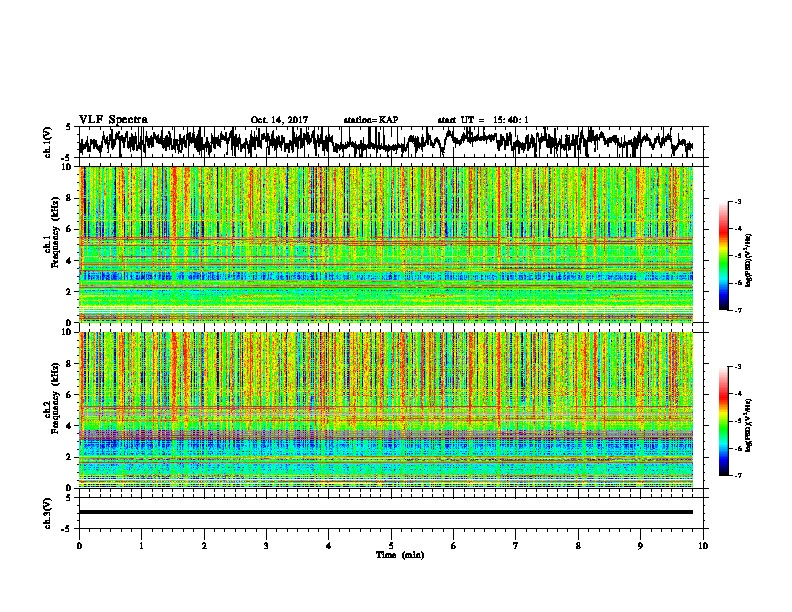Click the ch.2 spectrogram image

coord(386,410)
